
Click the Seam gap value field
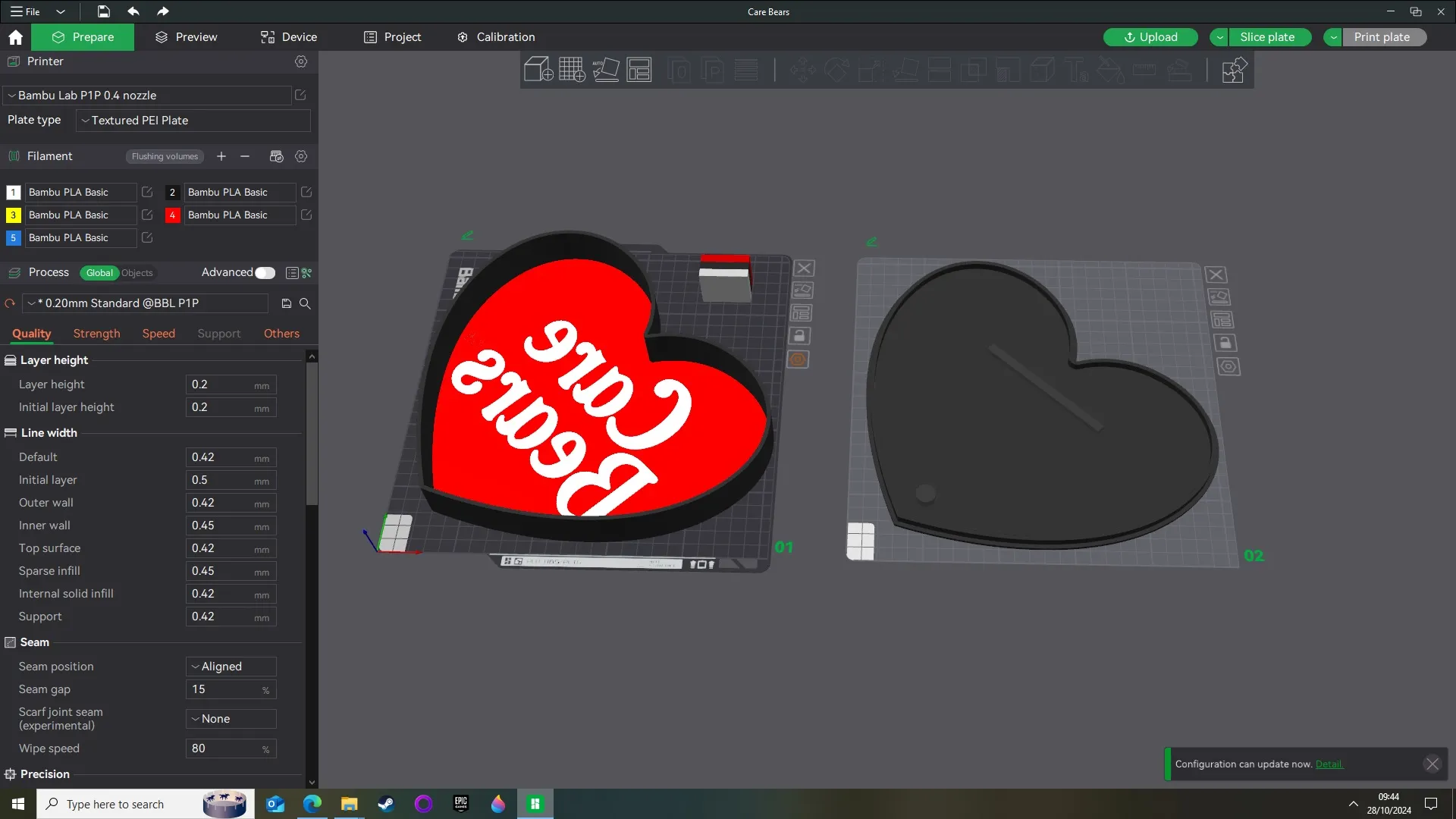tap(231, 689)
